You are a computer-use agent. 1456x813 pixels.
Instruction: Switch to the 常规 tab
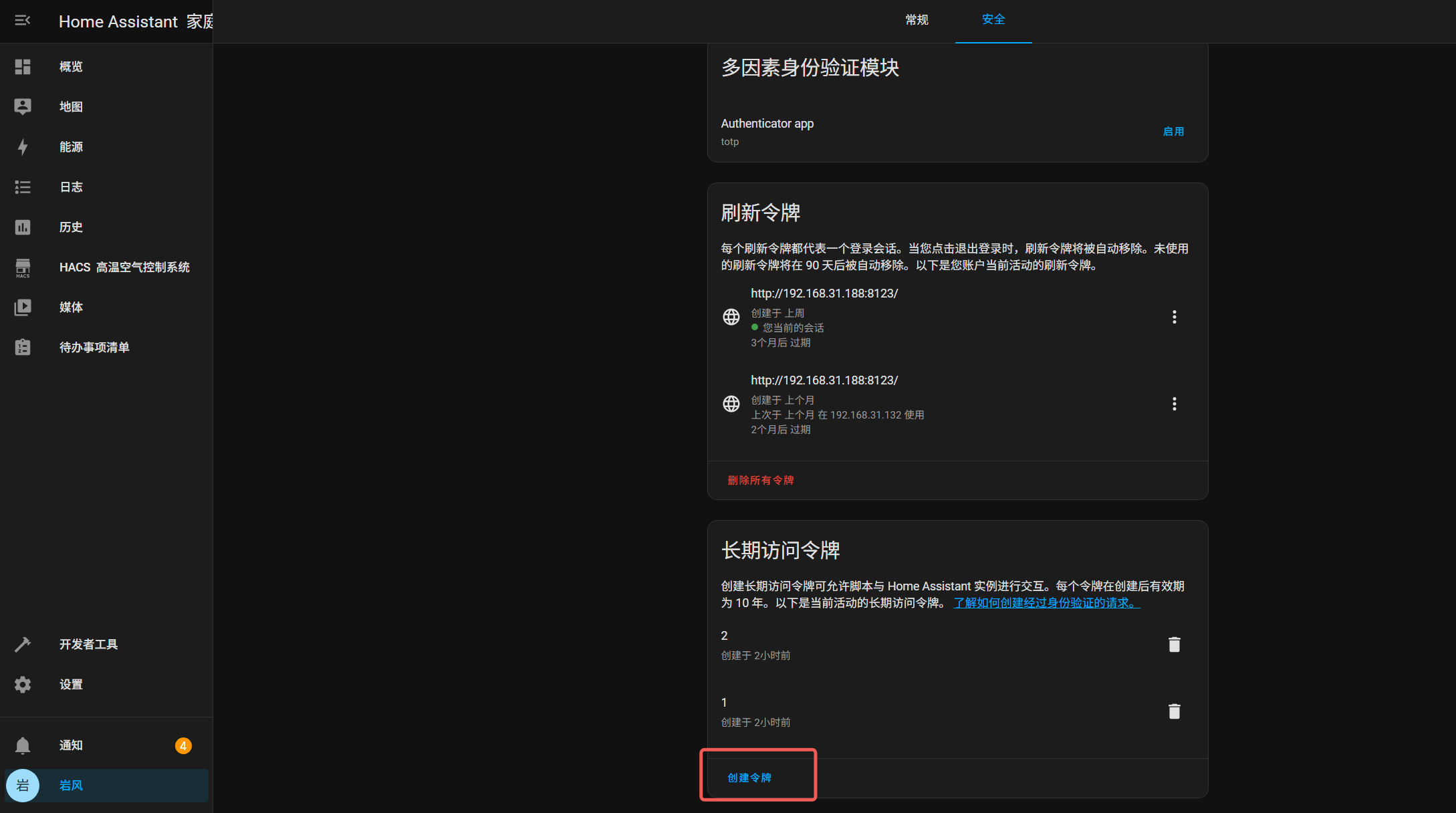coord(917,20)
